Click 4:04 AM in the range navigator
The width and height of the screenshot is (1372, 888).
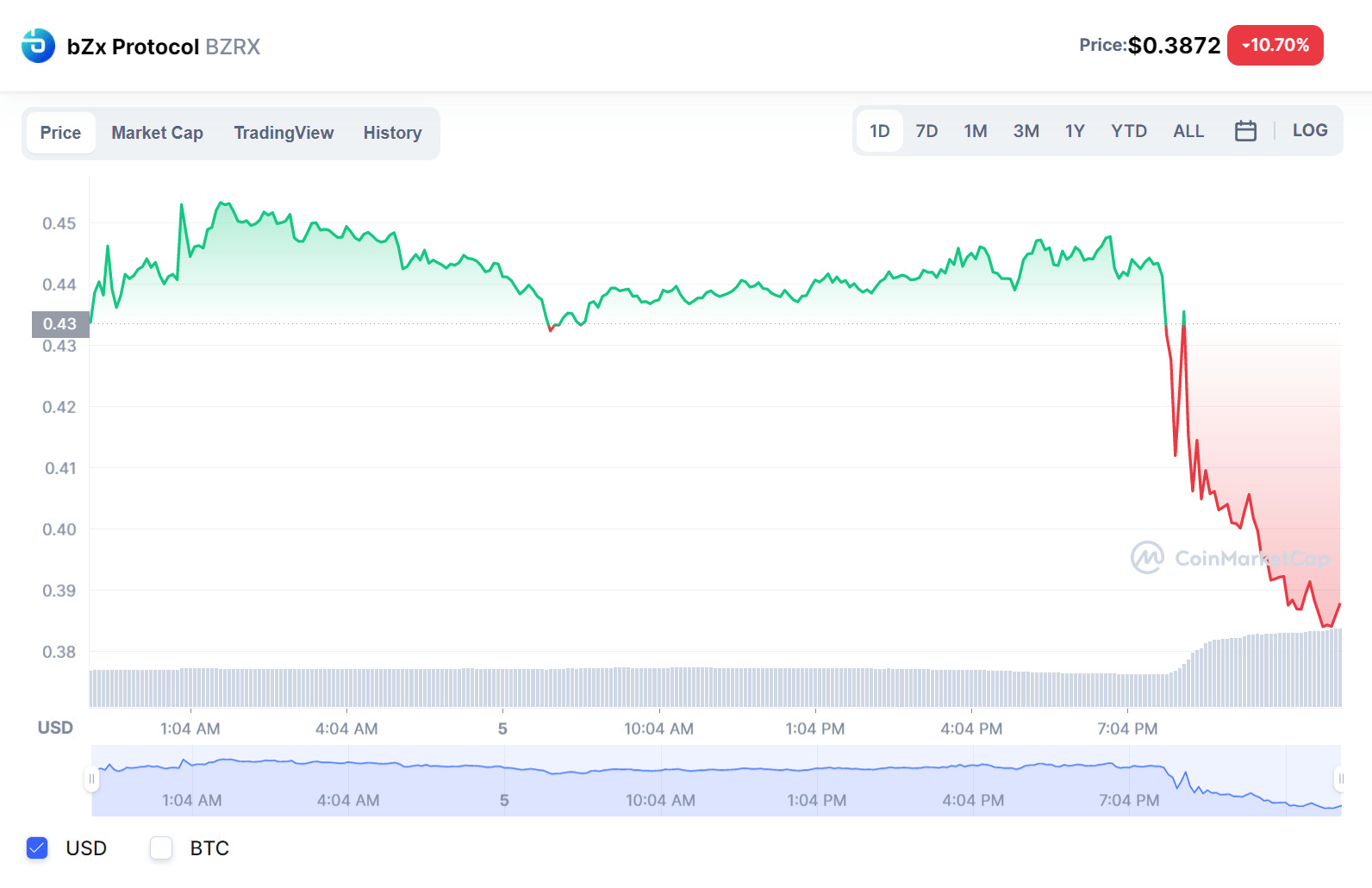pyautogui.click(x=348, y=800)
